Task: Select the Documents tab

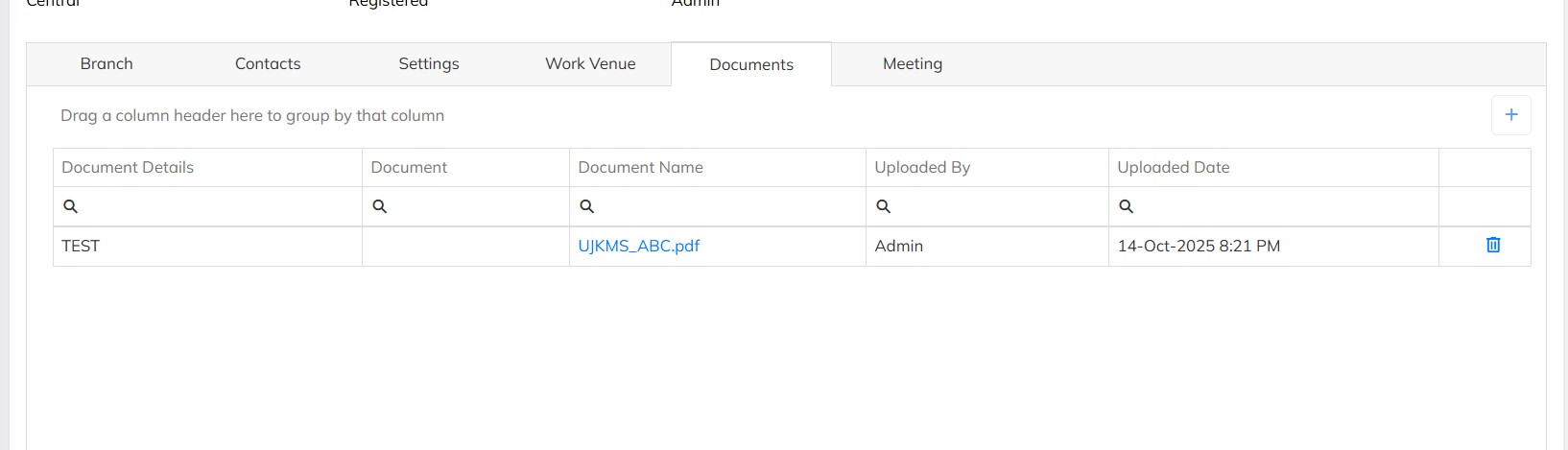Action: coord(751,64)
